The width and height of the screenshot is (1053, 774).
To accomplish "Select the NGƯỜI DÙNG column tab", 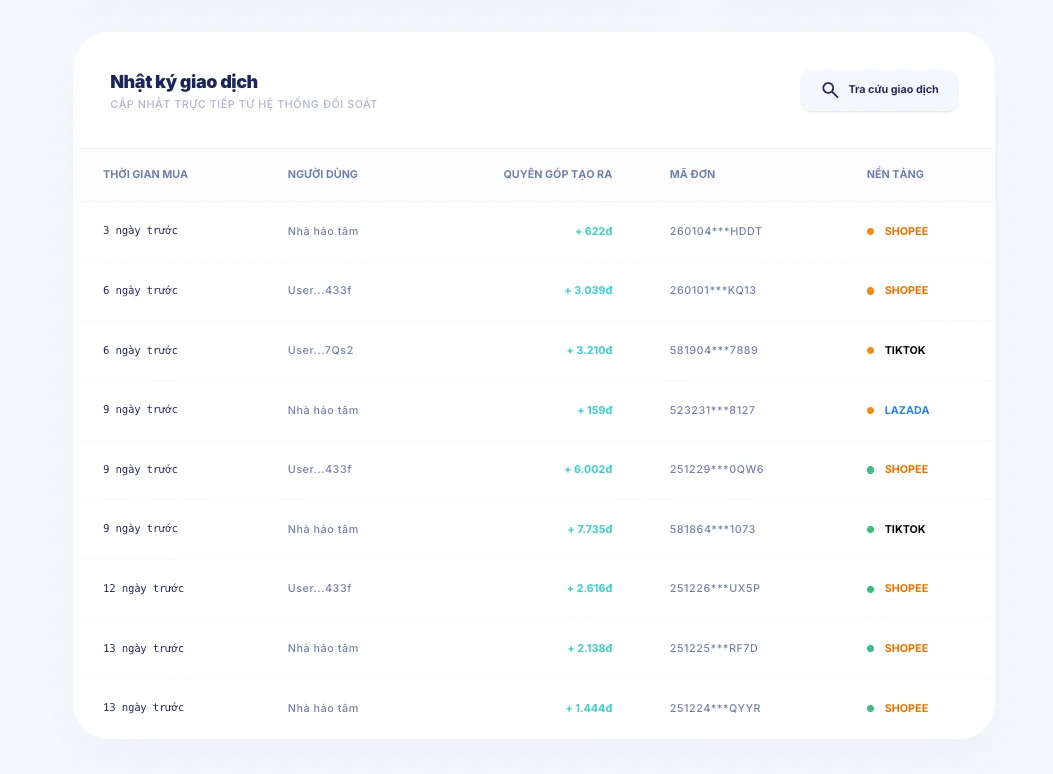I will pos(322,174).
